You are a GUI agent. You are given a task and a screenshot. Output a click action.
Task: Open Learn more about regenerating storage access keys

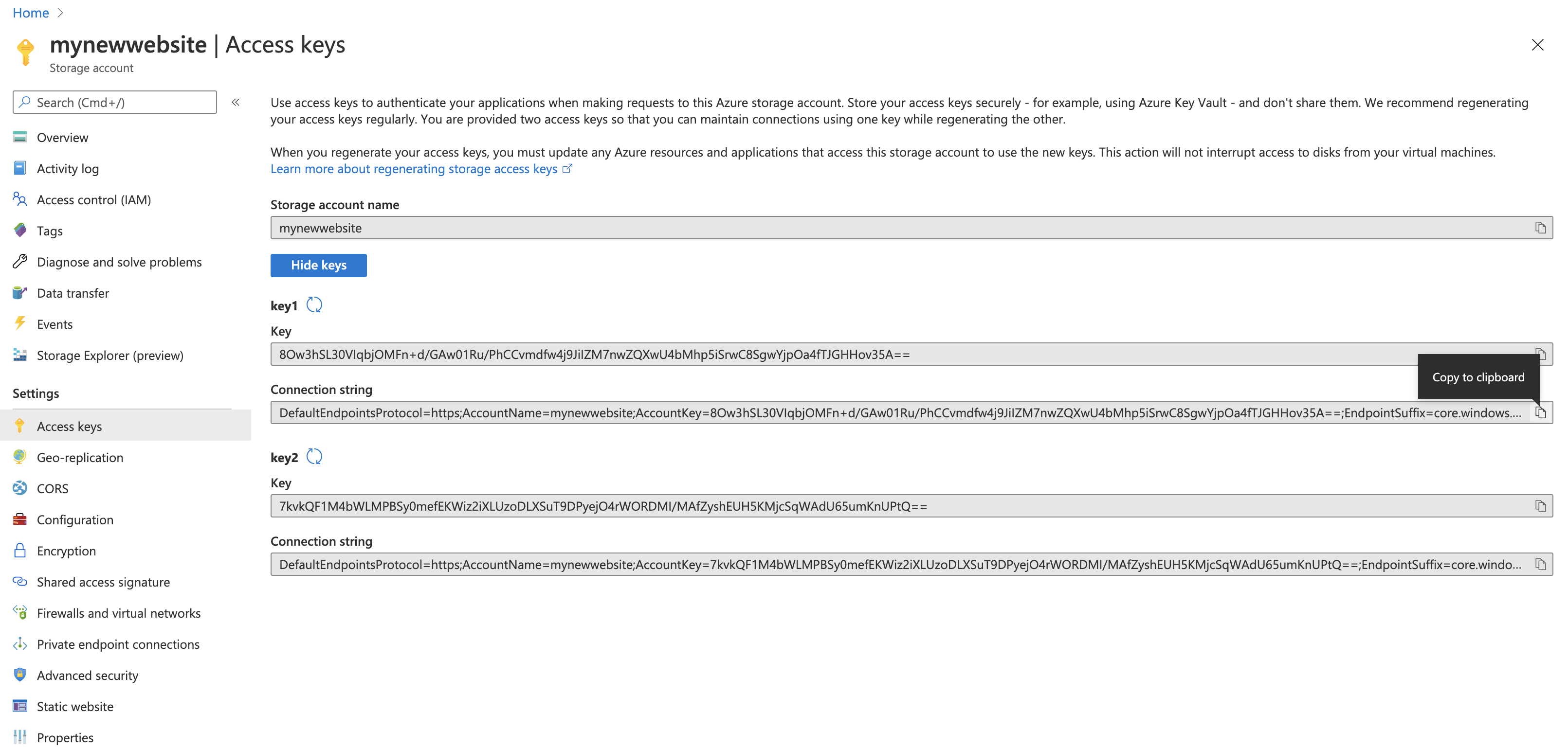coord(414,169)
